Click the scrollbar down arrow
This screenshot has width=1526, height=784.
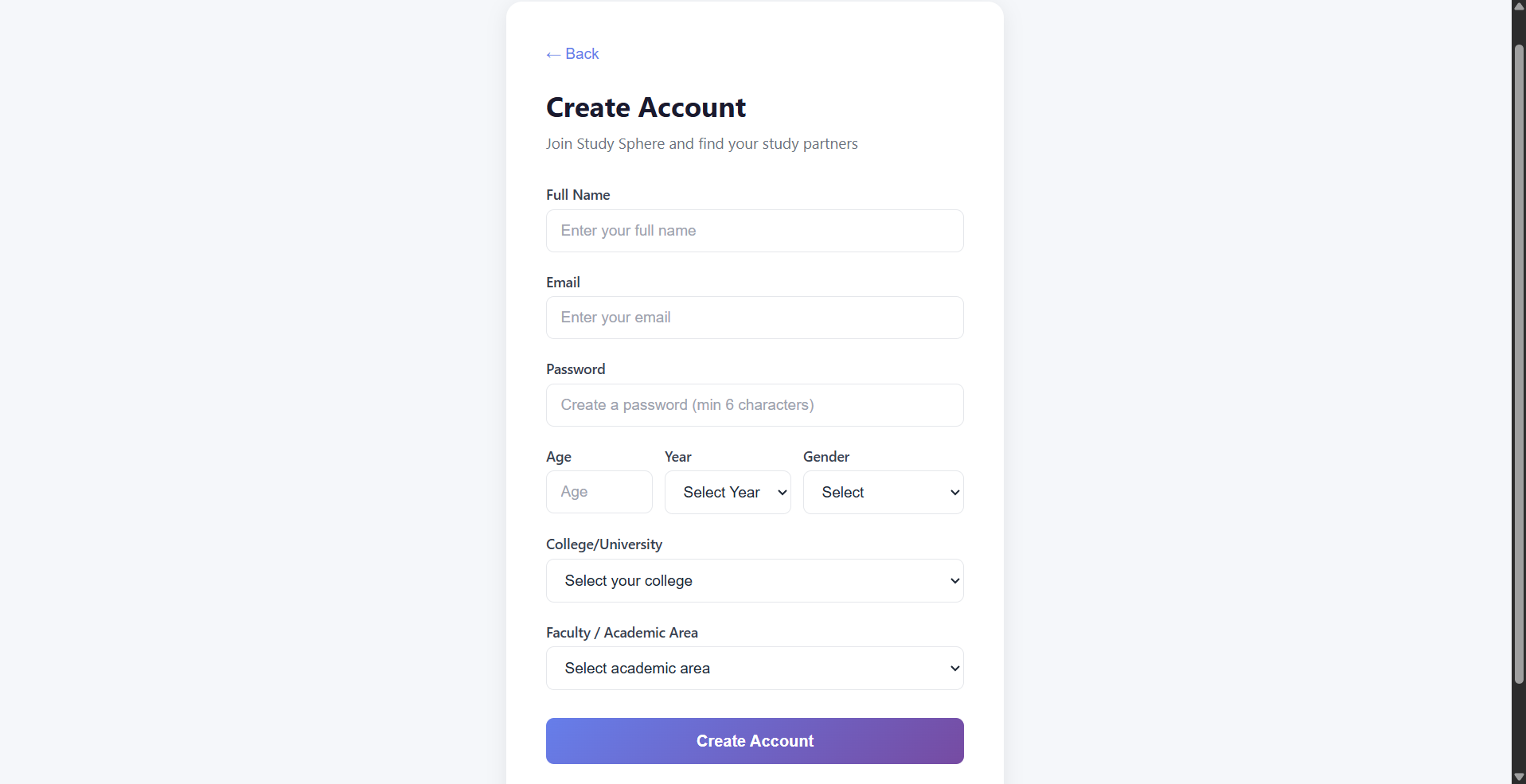(1519, 777)
